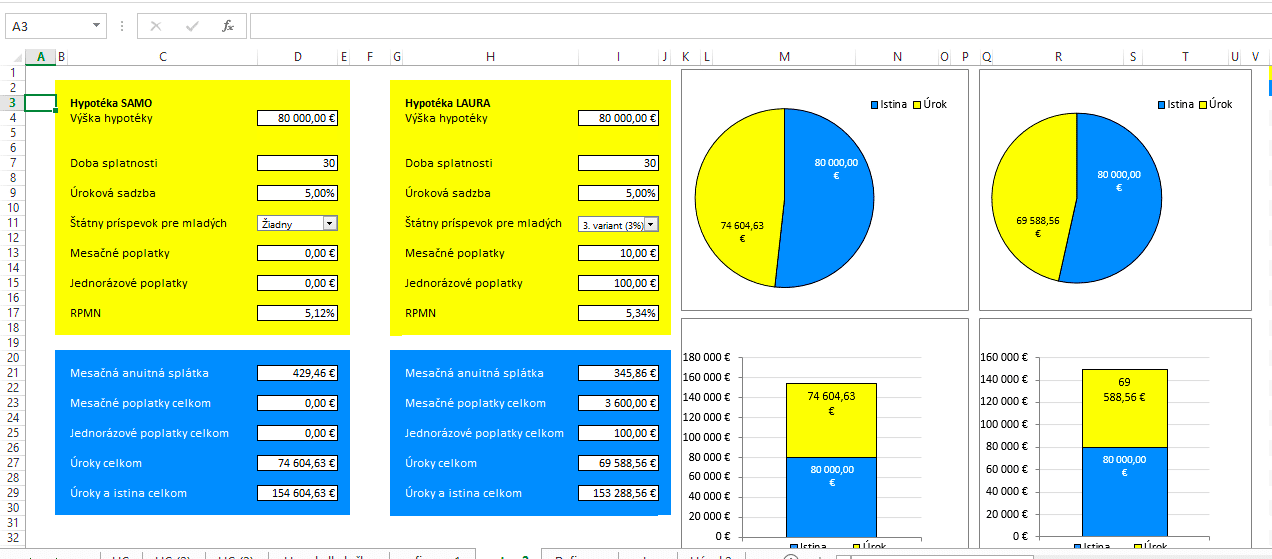Click SAMO Doba splatnosti value 30
This screenshot has height=559, width=1272.
point(297,163)
